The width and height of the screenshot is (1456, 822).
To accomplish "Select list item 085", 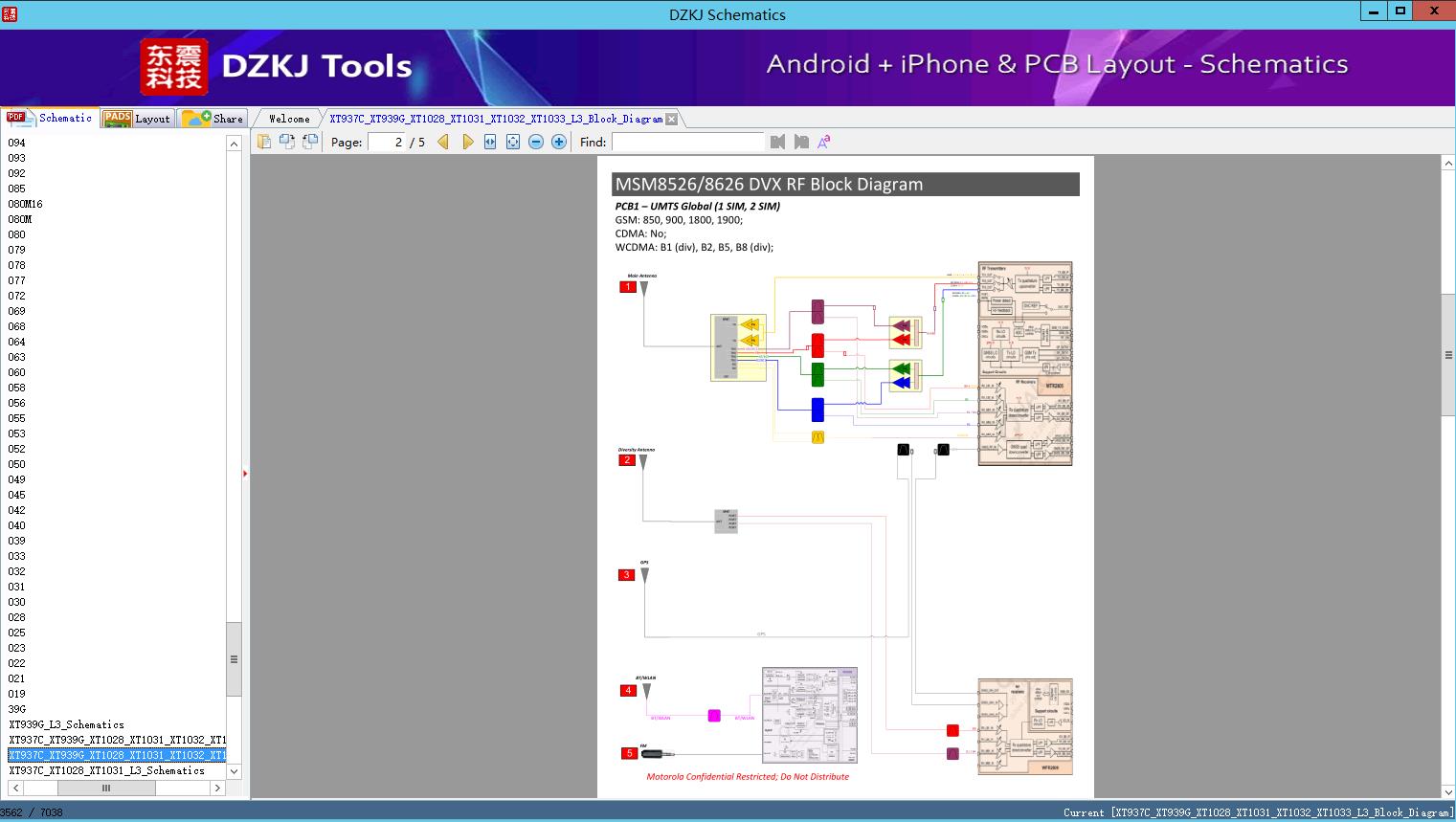I will click(x=17, y=189).
